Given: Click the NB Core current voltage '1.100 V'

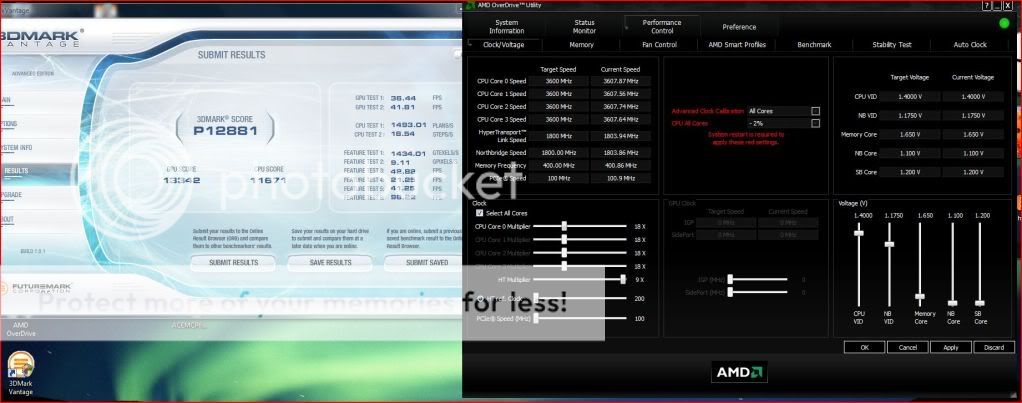Looking at the screenshot, I should click(973, 153).
